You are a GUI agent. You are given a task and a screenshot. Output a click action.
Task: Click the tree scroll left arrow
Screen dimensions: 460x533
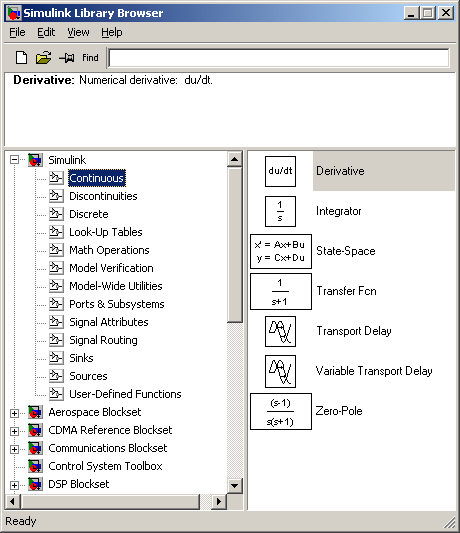tap(13, 501)
